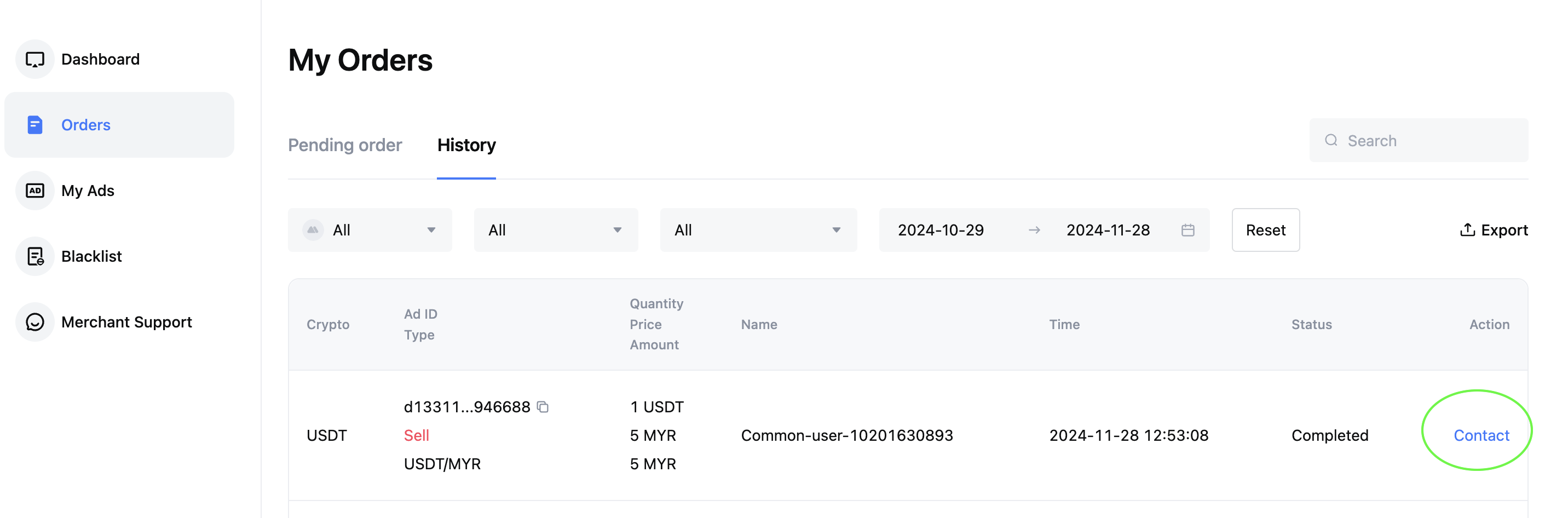Set end date 2024-11-28
1568x518 pixels.
1108,231
